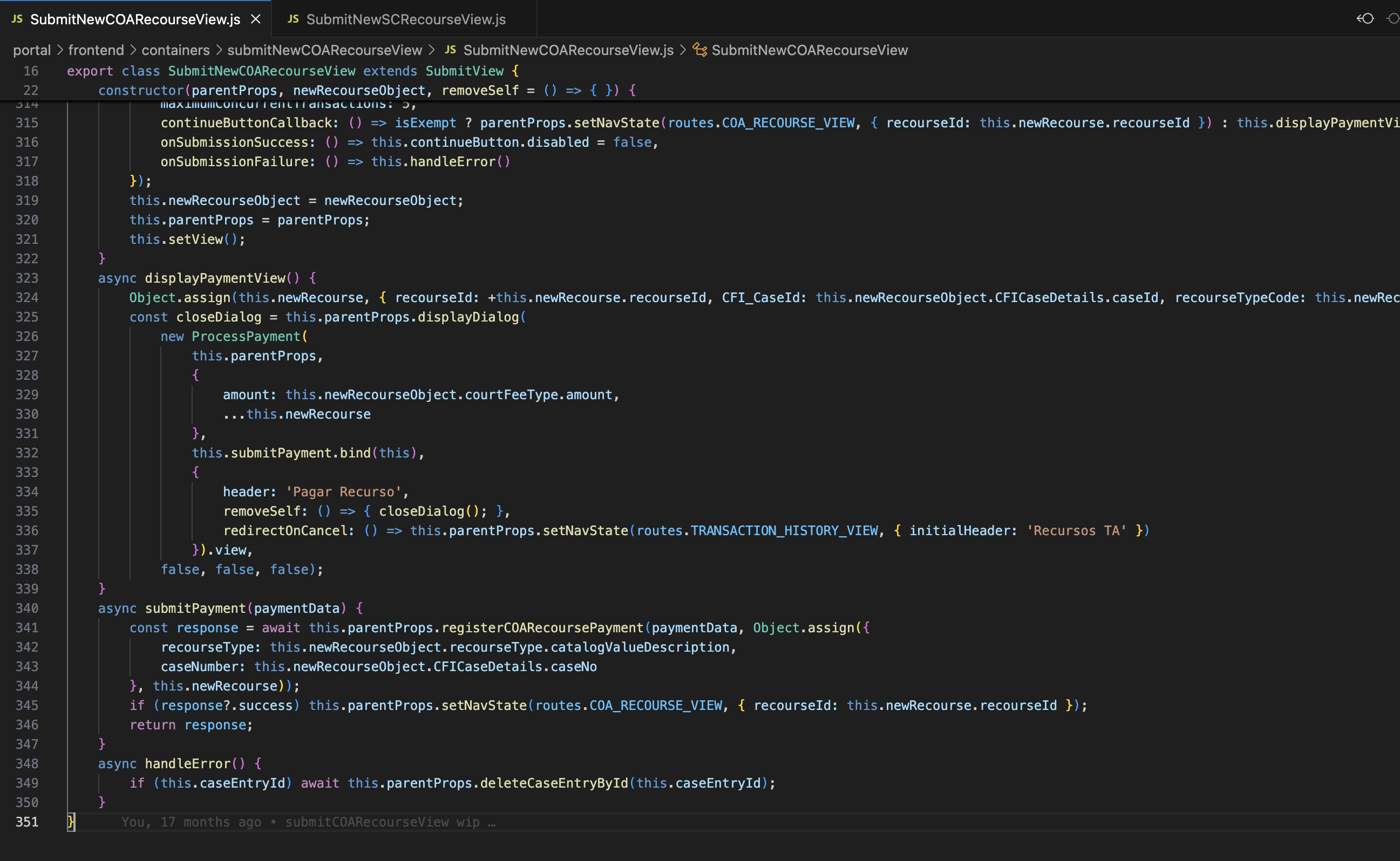Click SubmitNewCOARecourseView class breadcrumb

(x=809, y=50)
